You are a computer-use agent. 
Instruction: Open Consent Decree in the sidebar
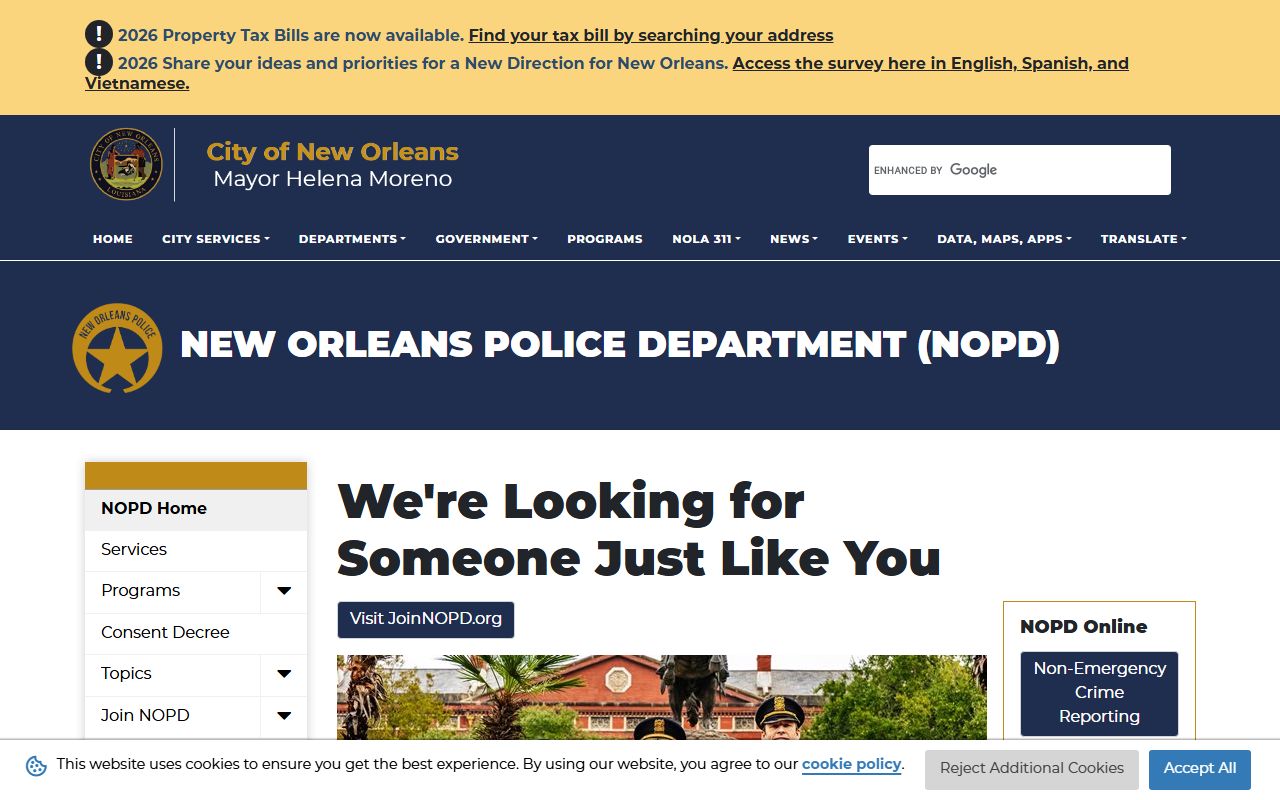pyautogui.click(x=196, y=633)
